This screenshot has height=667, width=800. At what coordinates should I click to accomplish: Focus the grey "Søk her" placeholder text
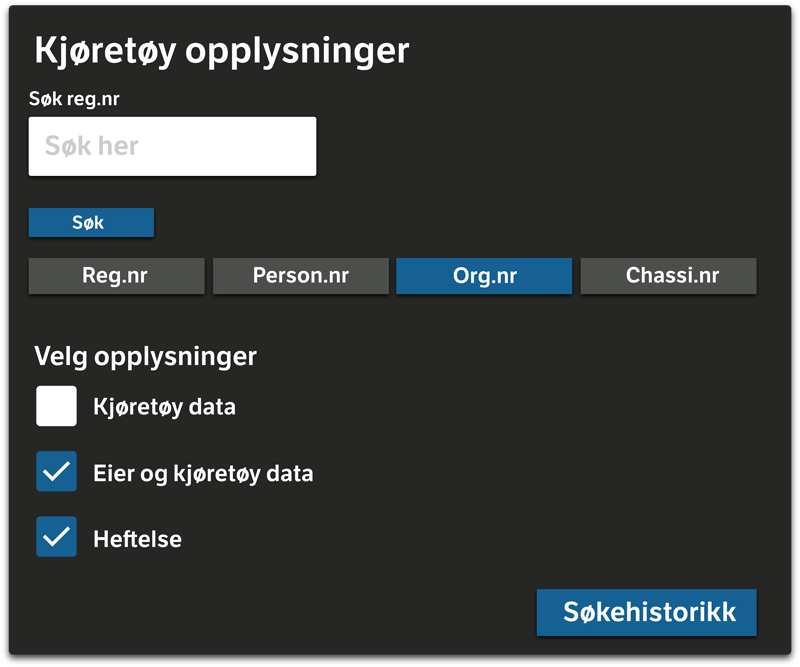(91, 146)
